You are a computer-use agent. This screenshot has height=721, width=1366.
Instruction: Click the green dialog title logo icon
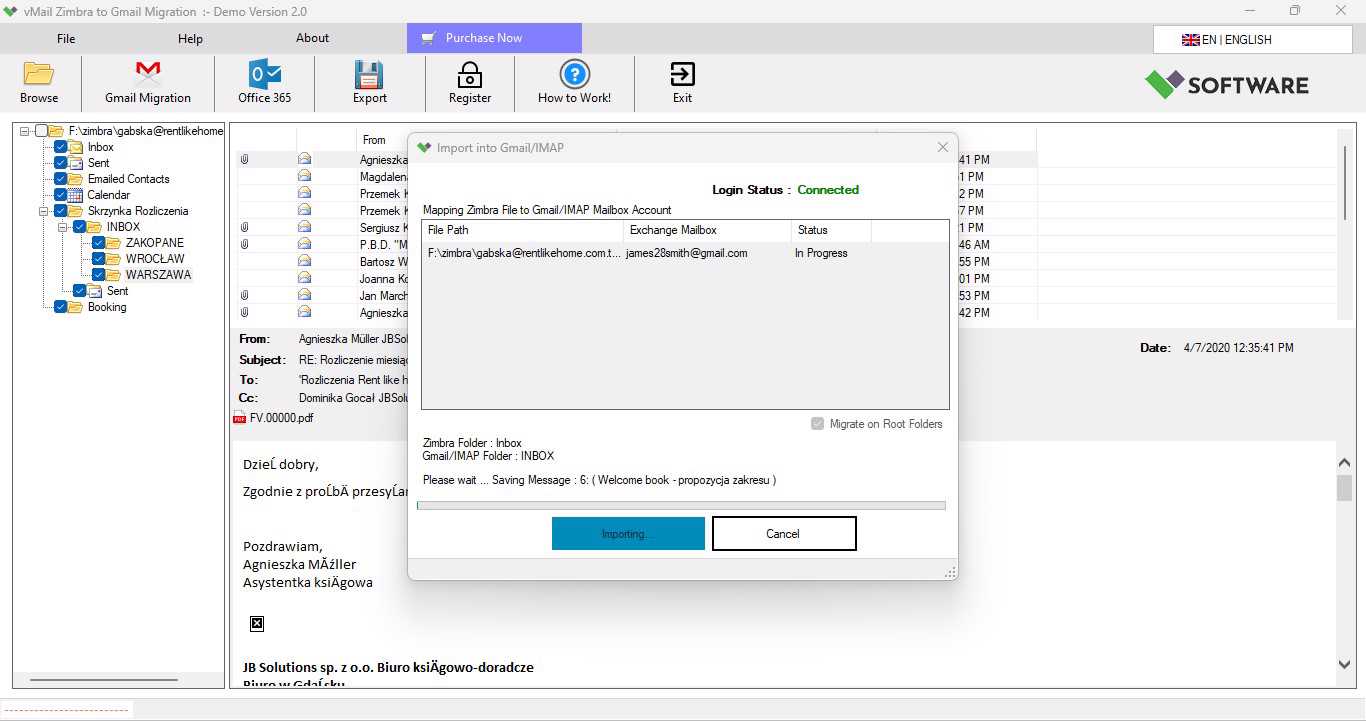(x=424, y=148)
